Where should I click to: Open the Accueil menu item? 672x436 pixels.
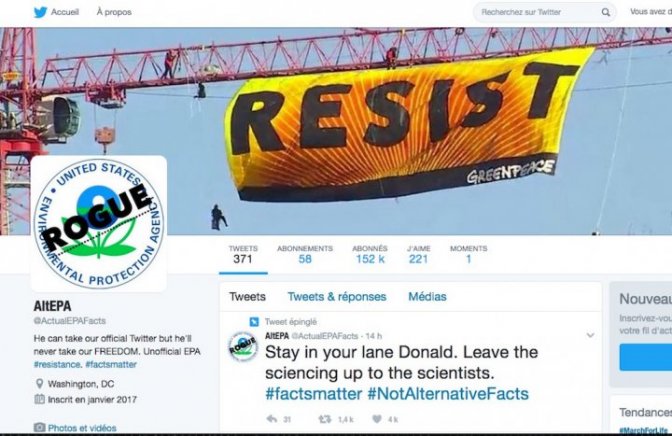coord(65,12)
